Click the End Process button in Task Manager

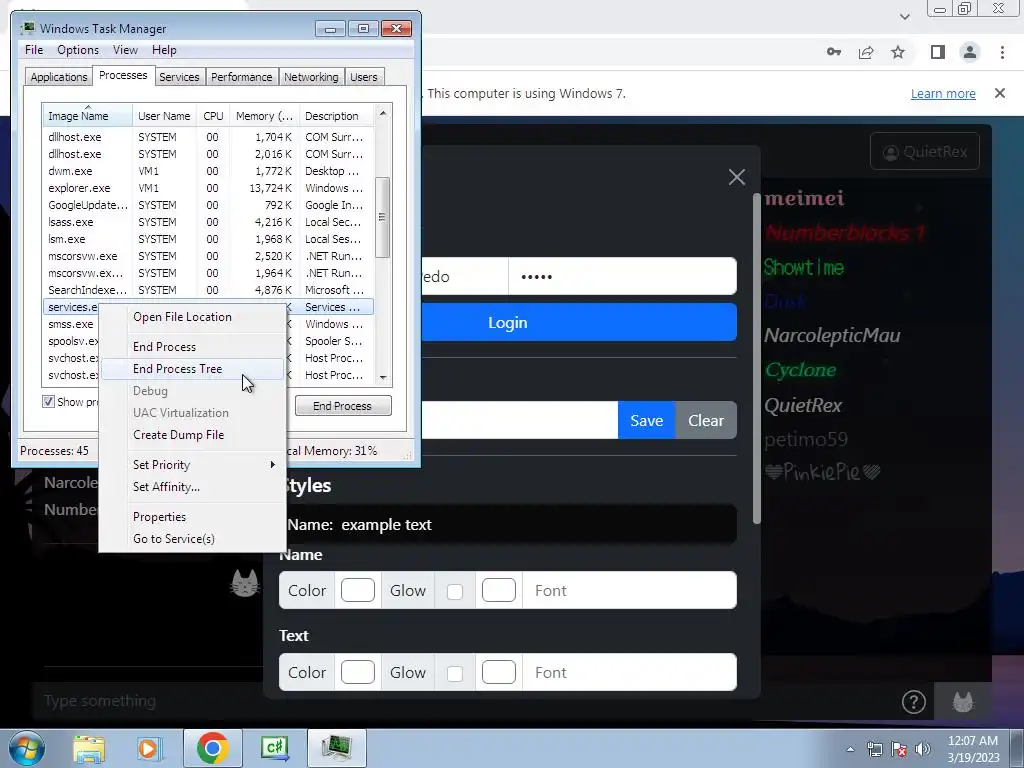pyautogui.click(x=343, y=406)
